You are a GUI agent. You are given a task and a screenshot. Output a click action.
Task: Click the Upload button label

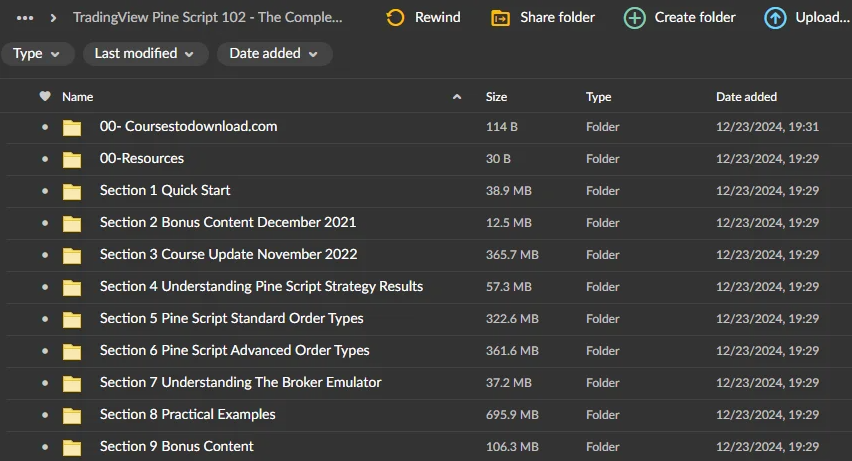pos(822,17)
